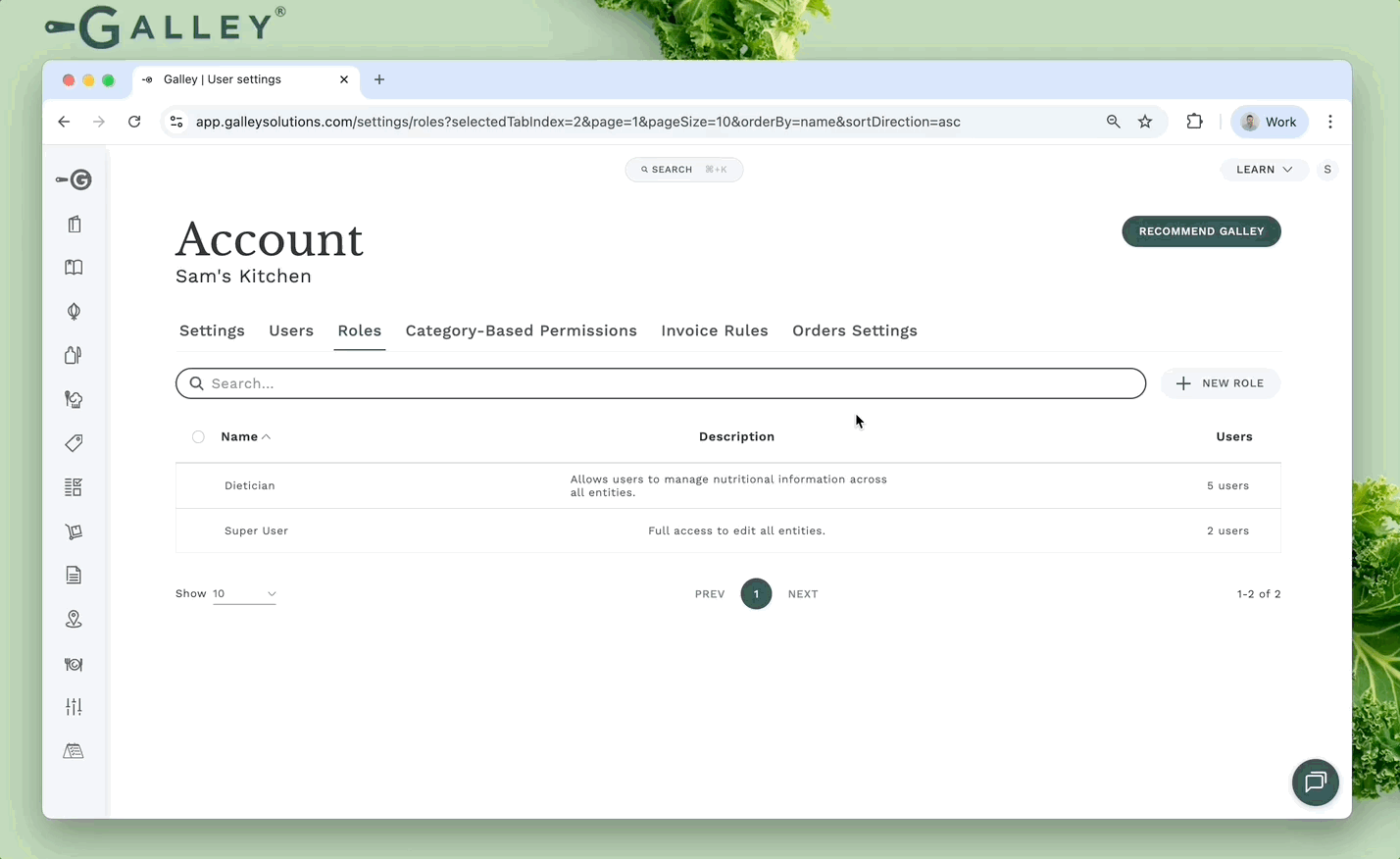This screenshot has width=1400, height=859.
Task: Open the menu booklet icon in sidebar
Action: tap(74, 224)
